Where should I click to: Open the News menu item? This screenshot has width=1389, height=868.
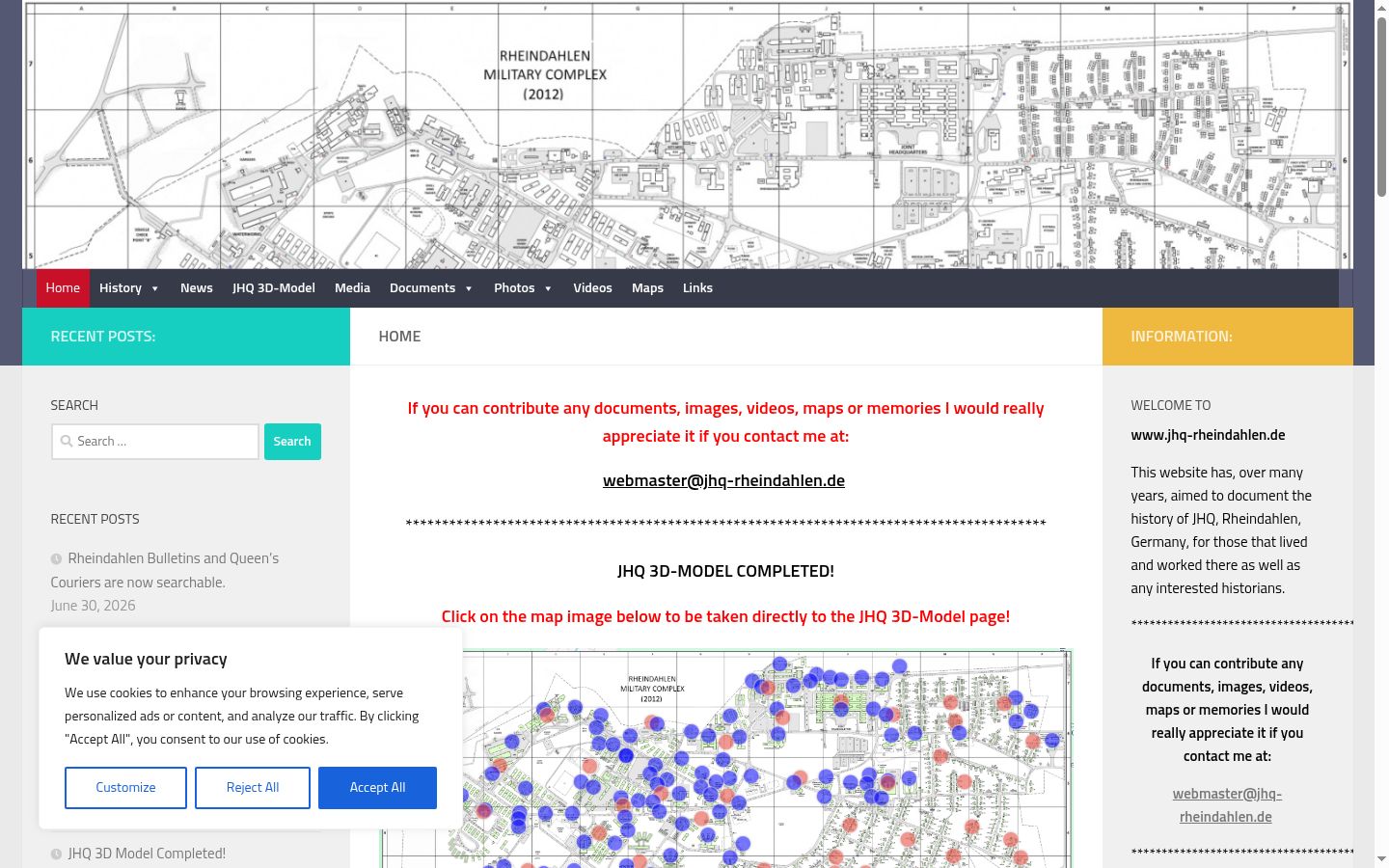click(197, 288)
